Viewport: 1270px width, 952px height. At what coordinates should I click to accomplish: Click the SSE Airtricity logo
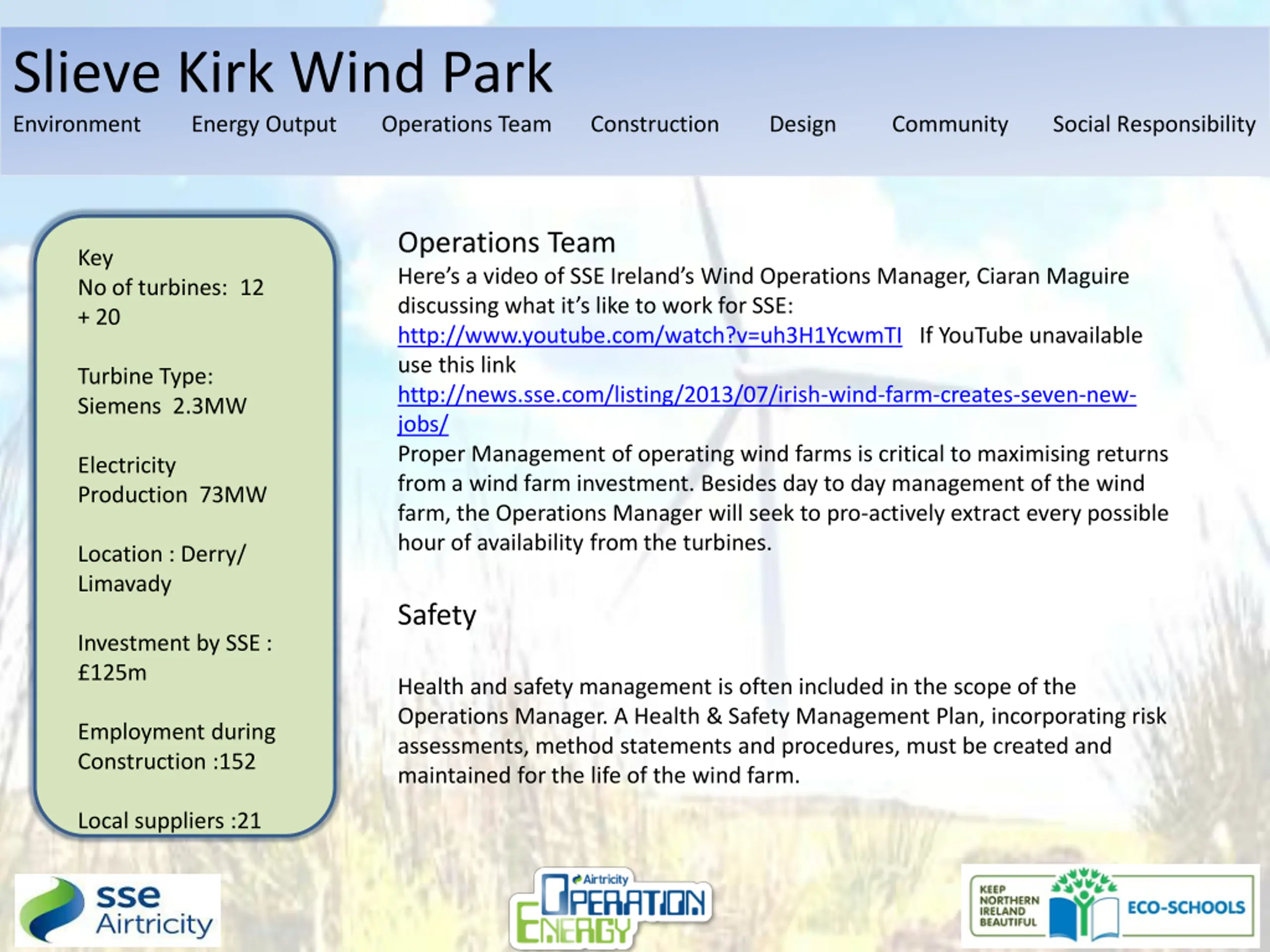click(117, 910)
